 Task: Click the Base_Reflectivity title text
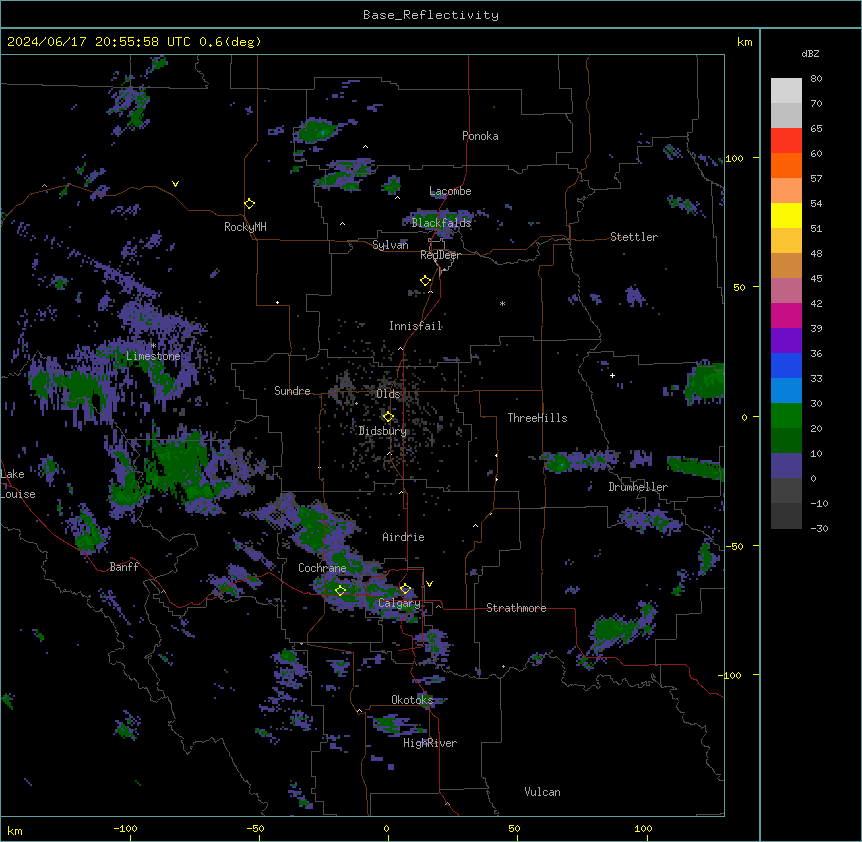tap(431, 15)
